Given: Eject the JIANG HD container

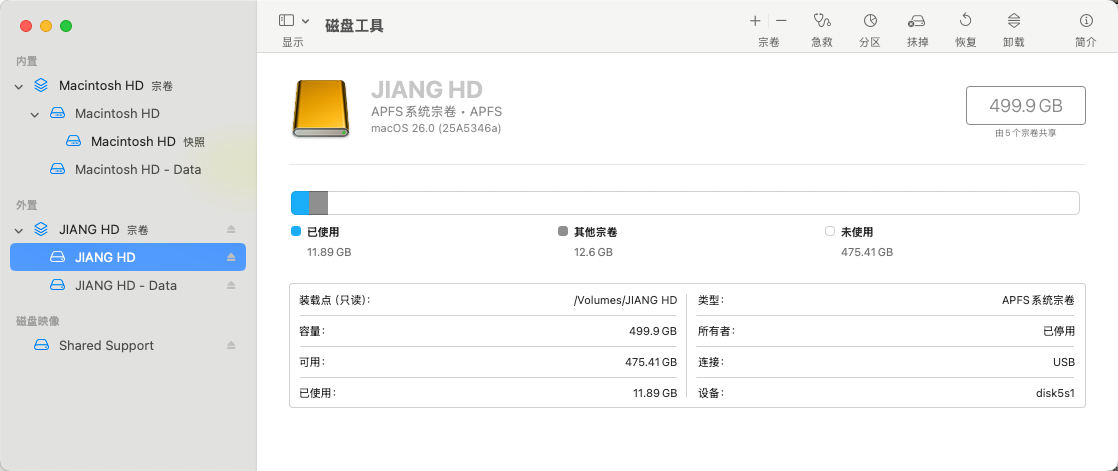Looking at the screenshot, I should (x=231, y=230).
